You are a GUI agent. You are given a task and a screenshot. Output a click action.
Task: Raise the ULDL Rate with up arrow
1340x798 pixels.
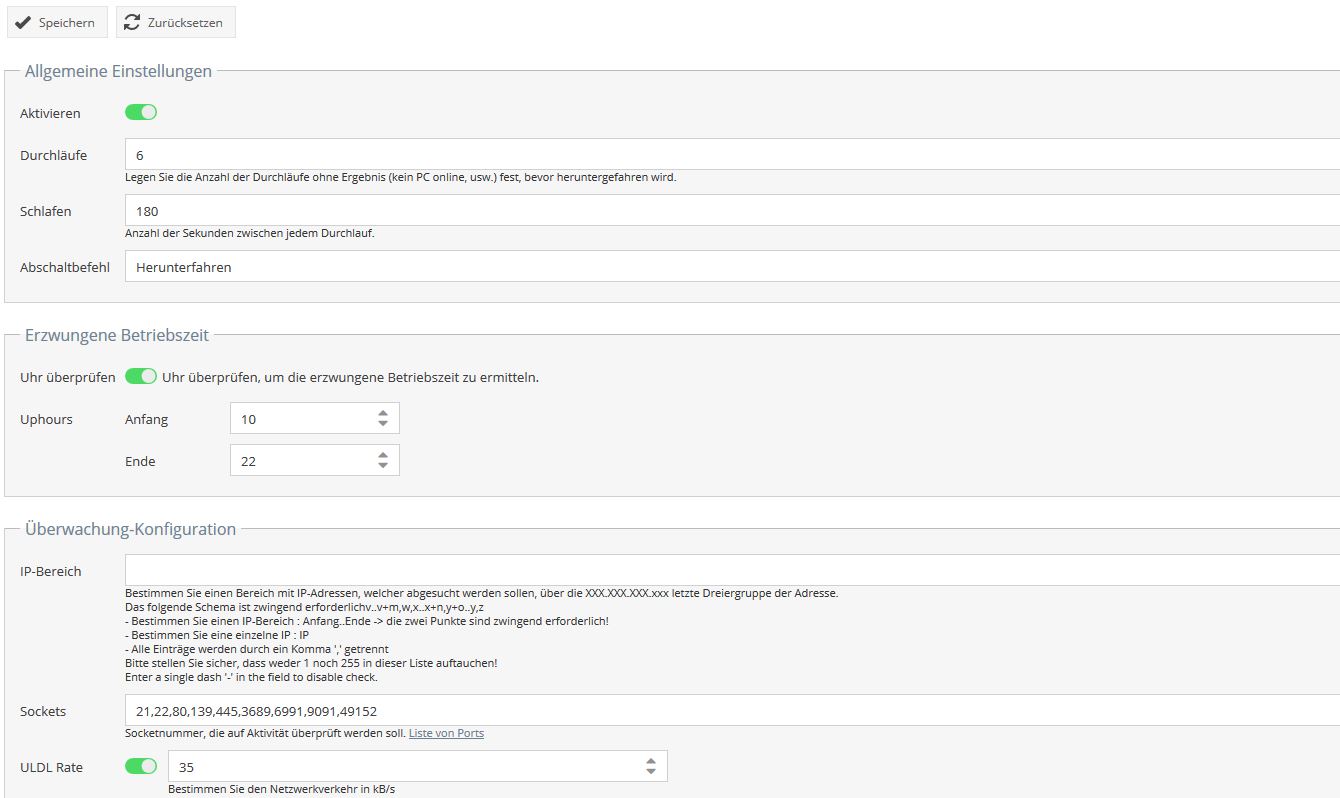point(651,761)
